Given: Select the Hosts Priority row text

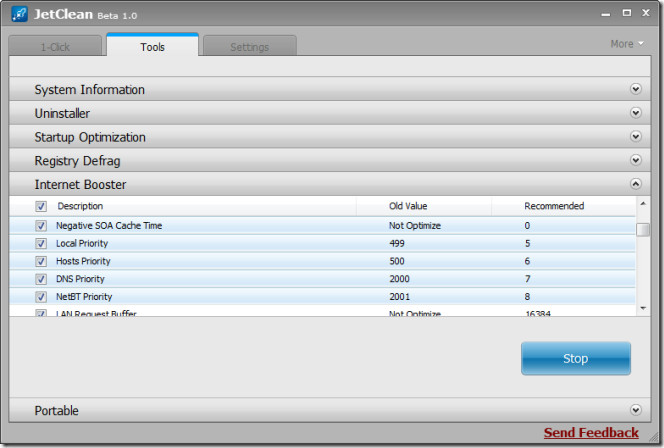Looking at the screenshot, I should click(x=83, y=261).
